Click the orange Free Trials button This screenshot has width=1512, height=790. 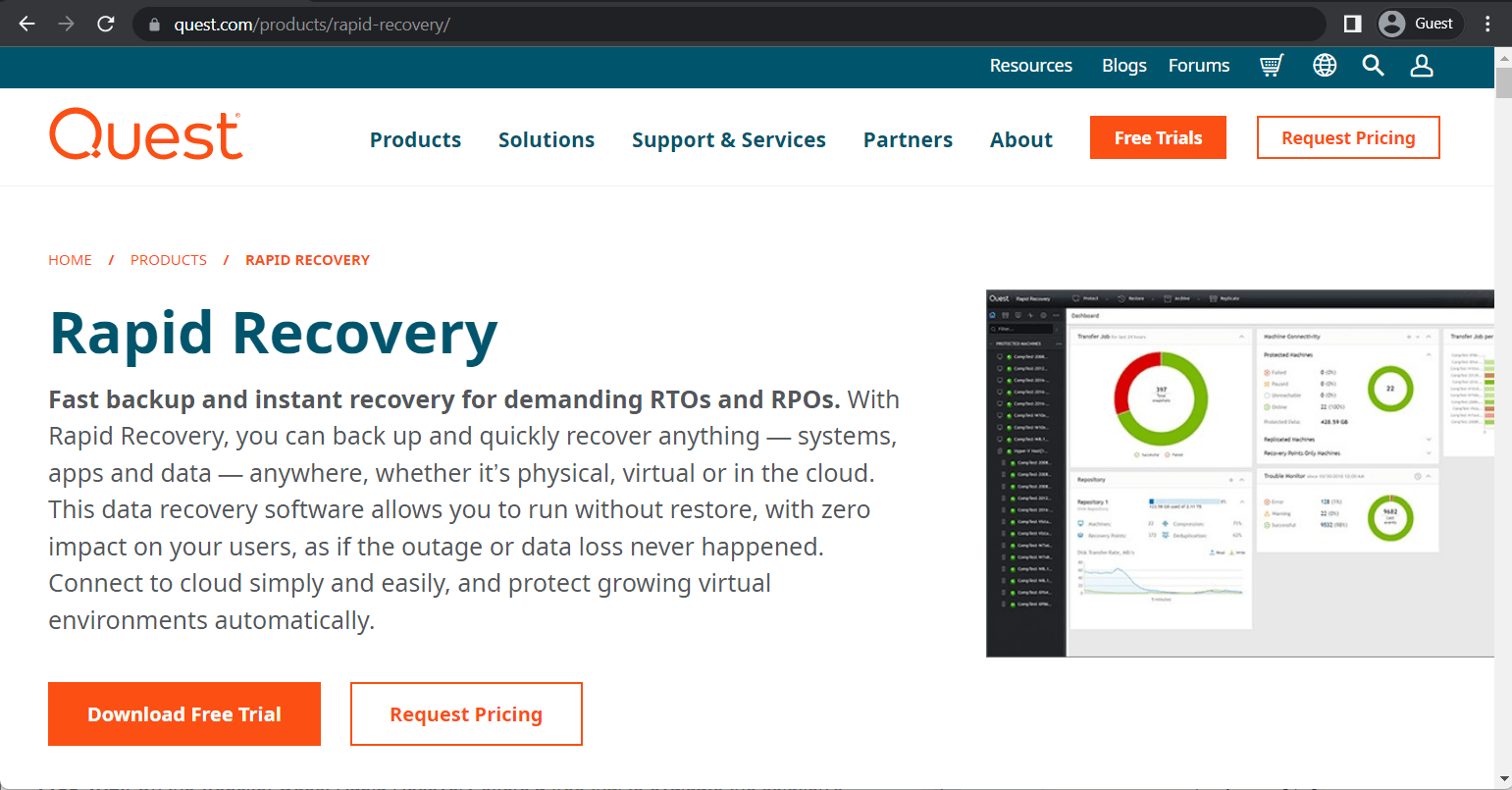[x=1158, y=137]
